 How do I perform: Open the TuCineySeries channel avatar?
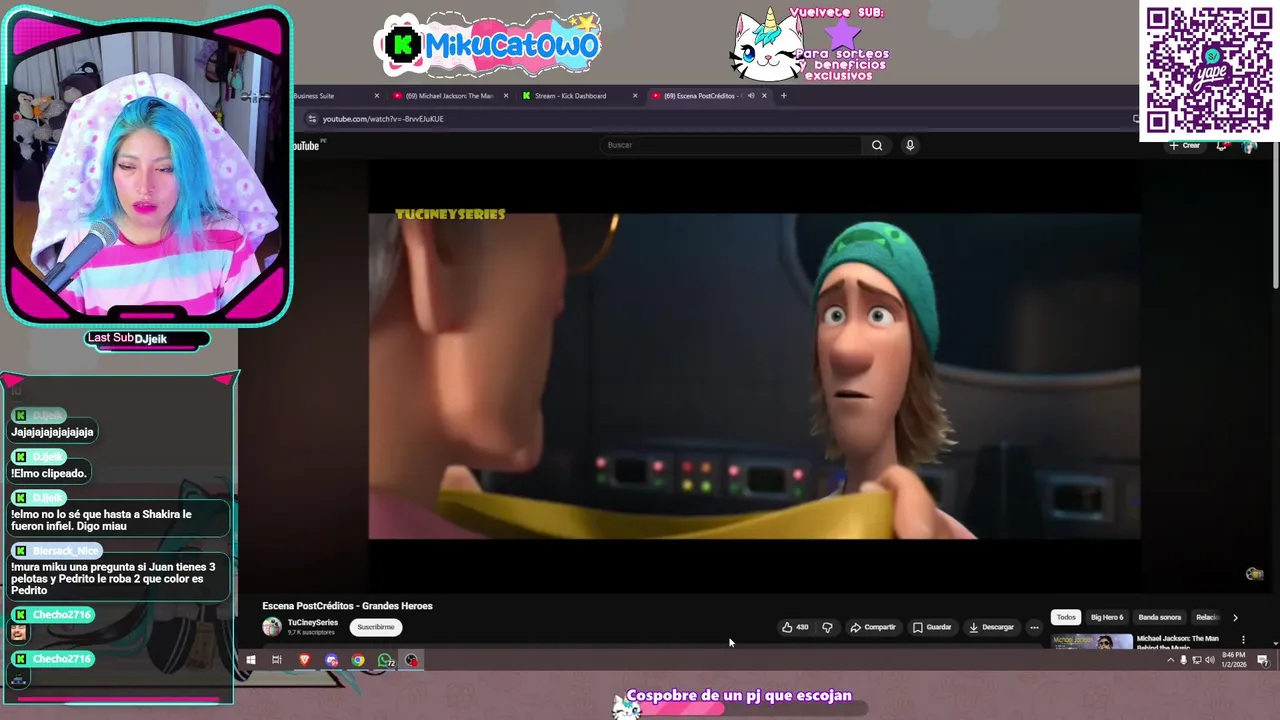click(x=272, y=627)
